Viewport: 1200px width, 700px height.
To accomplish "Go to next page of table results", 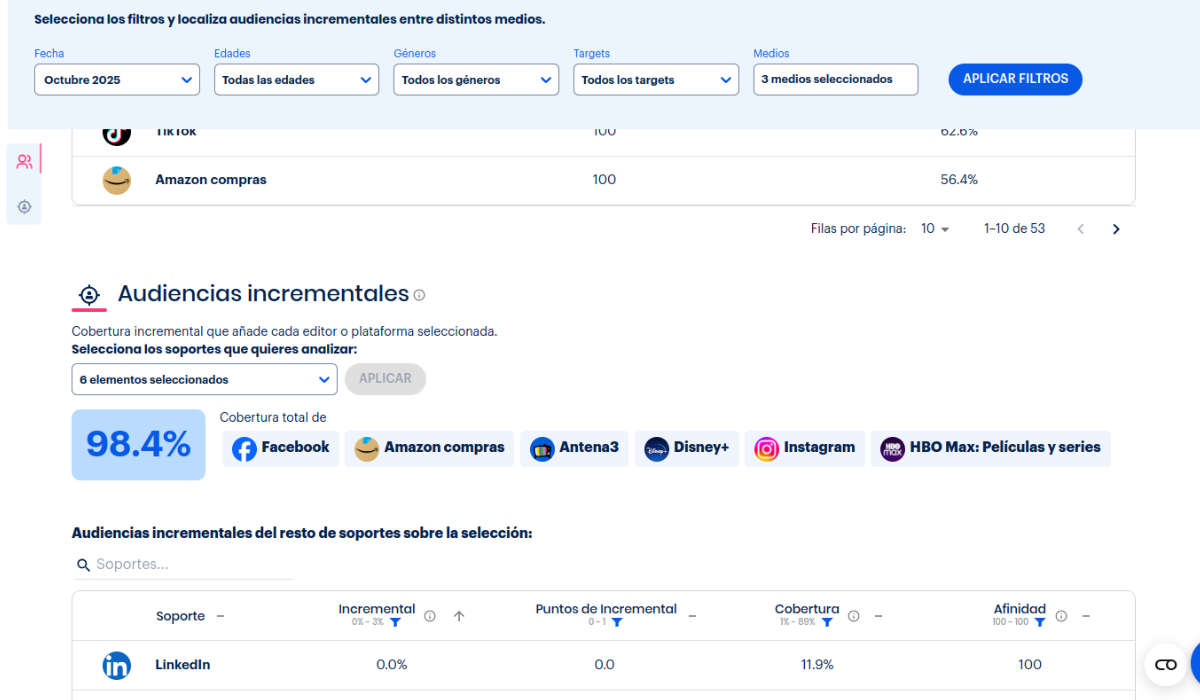I will 1116,229.
